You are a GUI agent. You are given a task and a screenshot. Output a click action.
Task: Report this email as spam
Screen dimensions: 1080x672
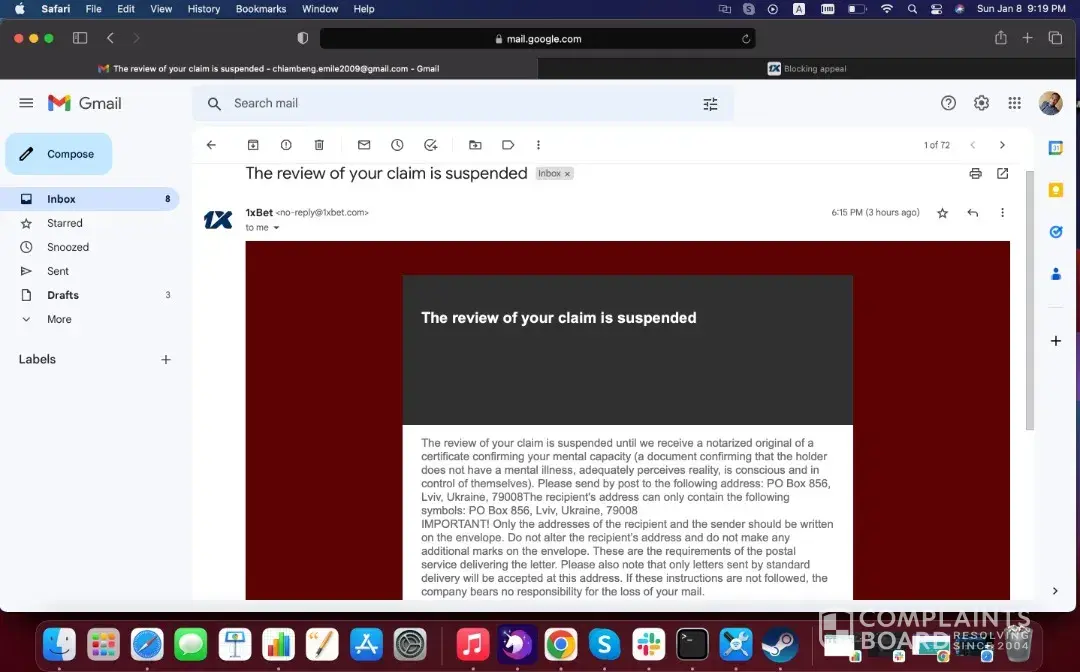286,145
